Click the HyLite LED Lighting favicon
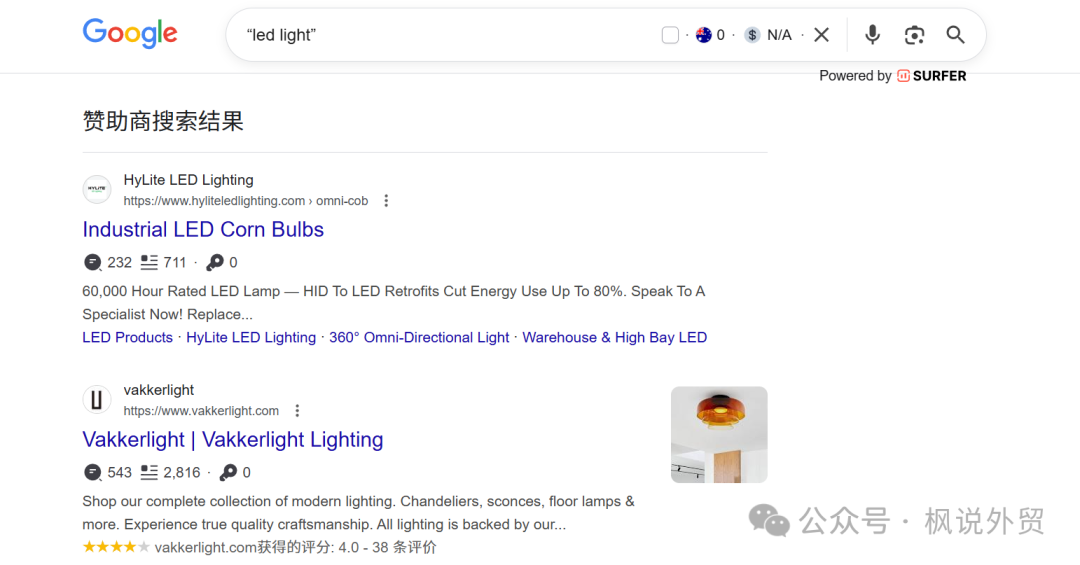The height and width of the screenshot is (565, 1080). 97,190
